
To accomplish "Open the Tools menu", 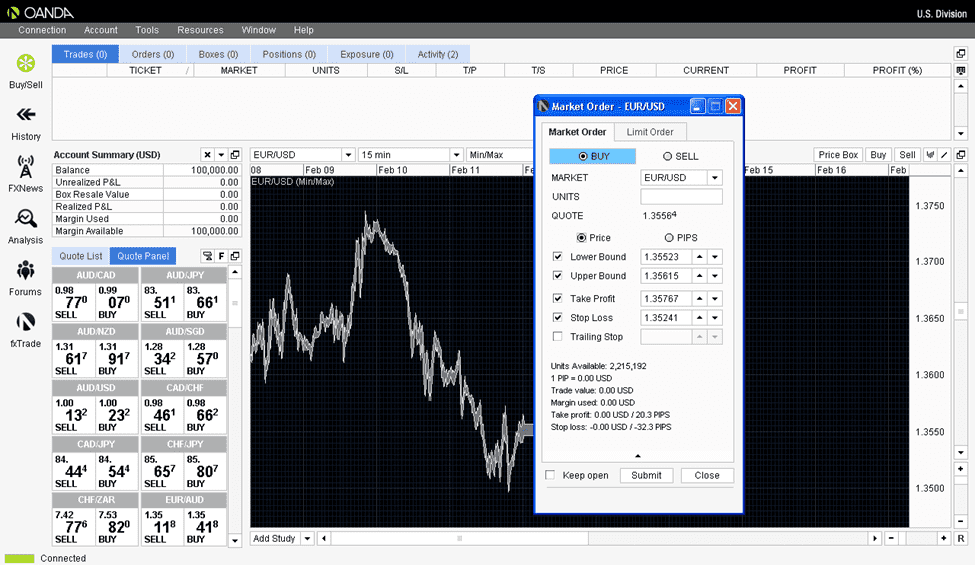I will (x=147, y=30).
